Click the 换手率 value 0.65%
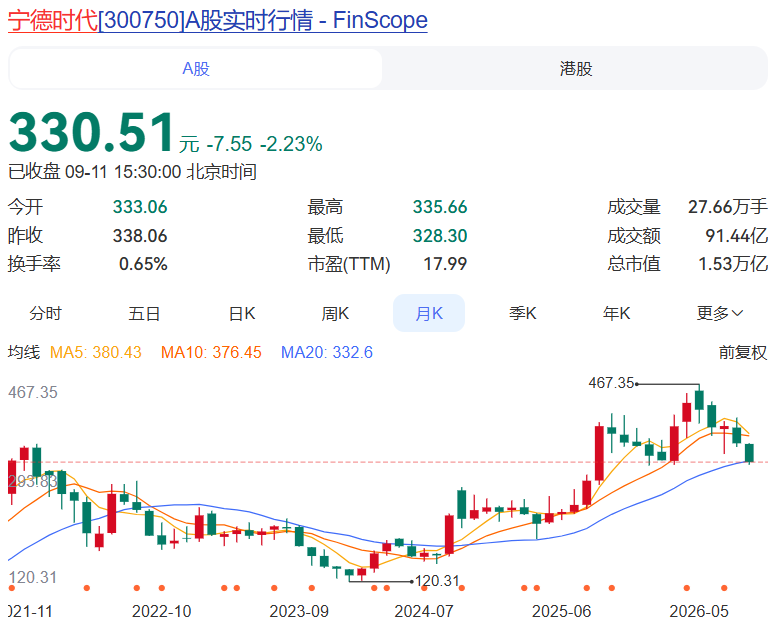The image size is (780, 635). tap(143, 264)
